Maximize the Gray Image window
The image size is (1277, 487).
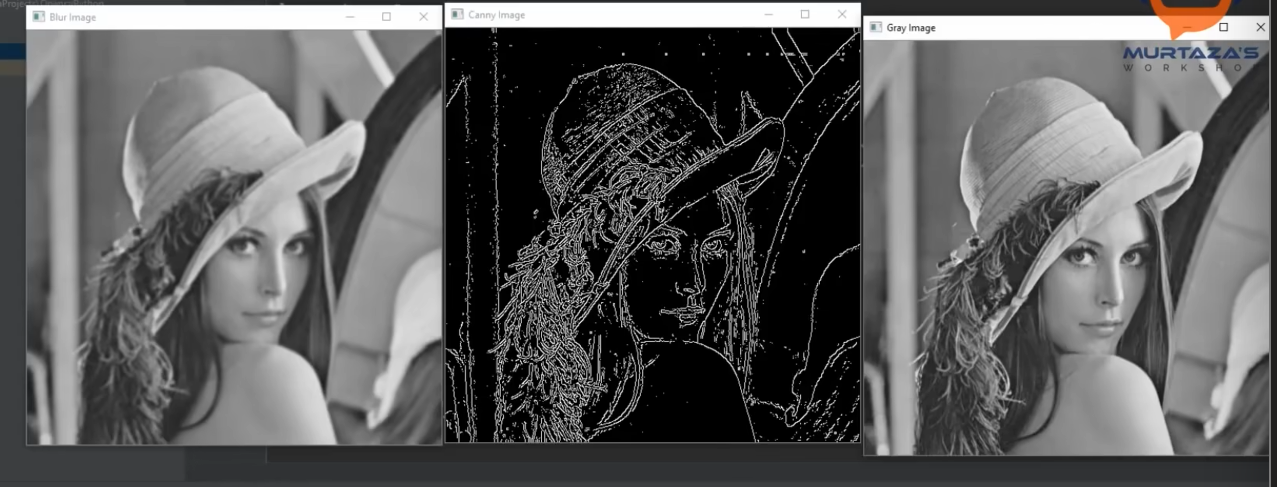coord(1223,28)
